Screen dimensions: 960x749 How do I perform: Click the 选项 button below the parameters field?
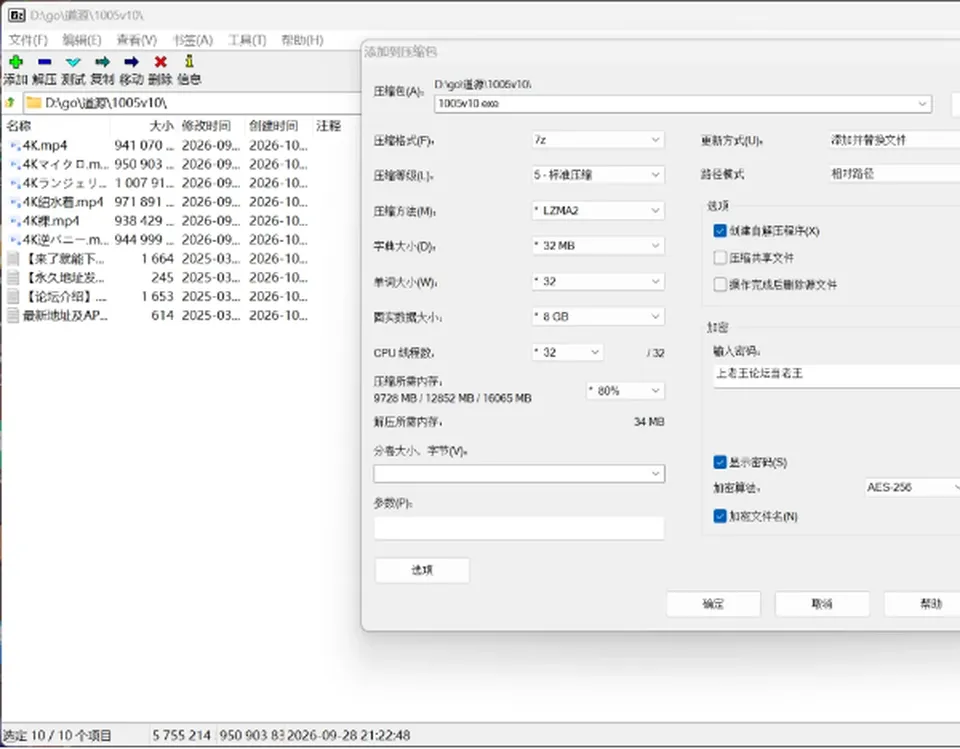pyautogui.click(x=422, y=570)
